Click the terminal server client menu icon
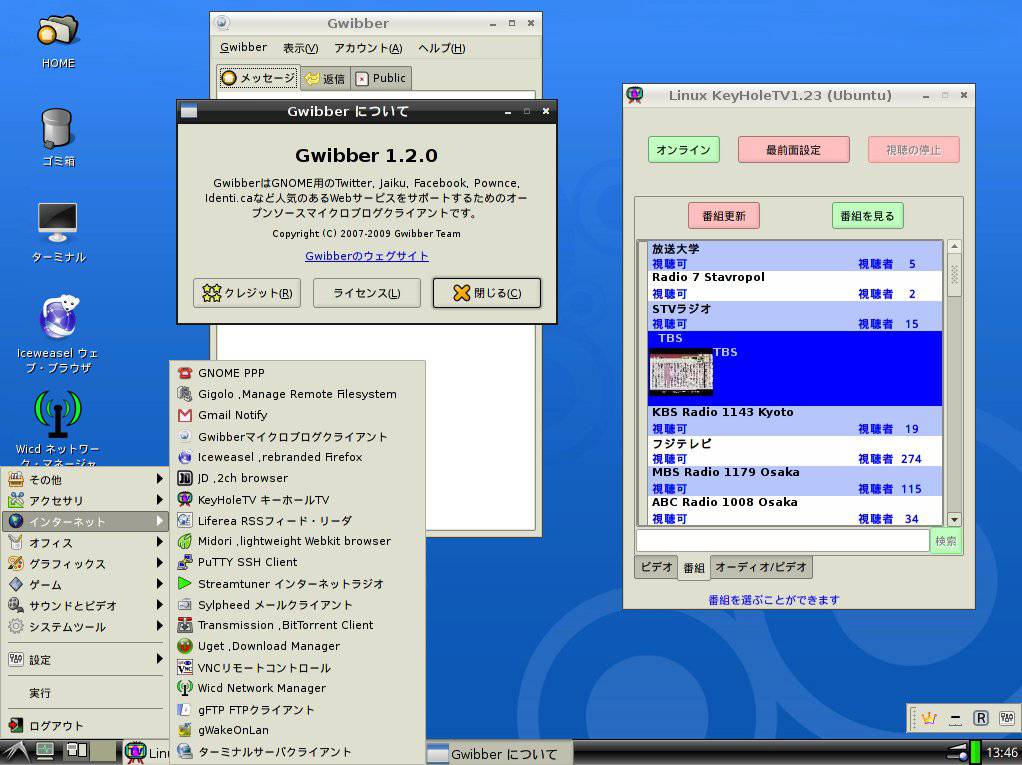This screenshot has height=765, width=1022. coord(185,751)
